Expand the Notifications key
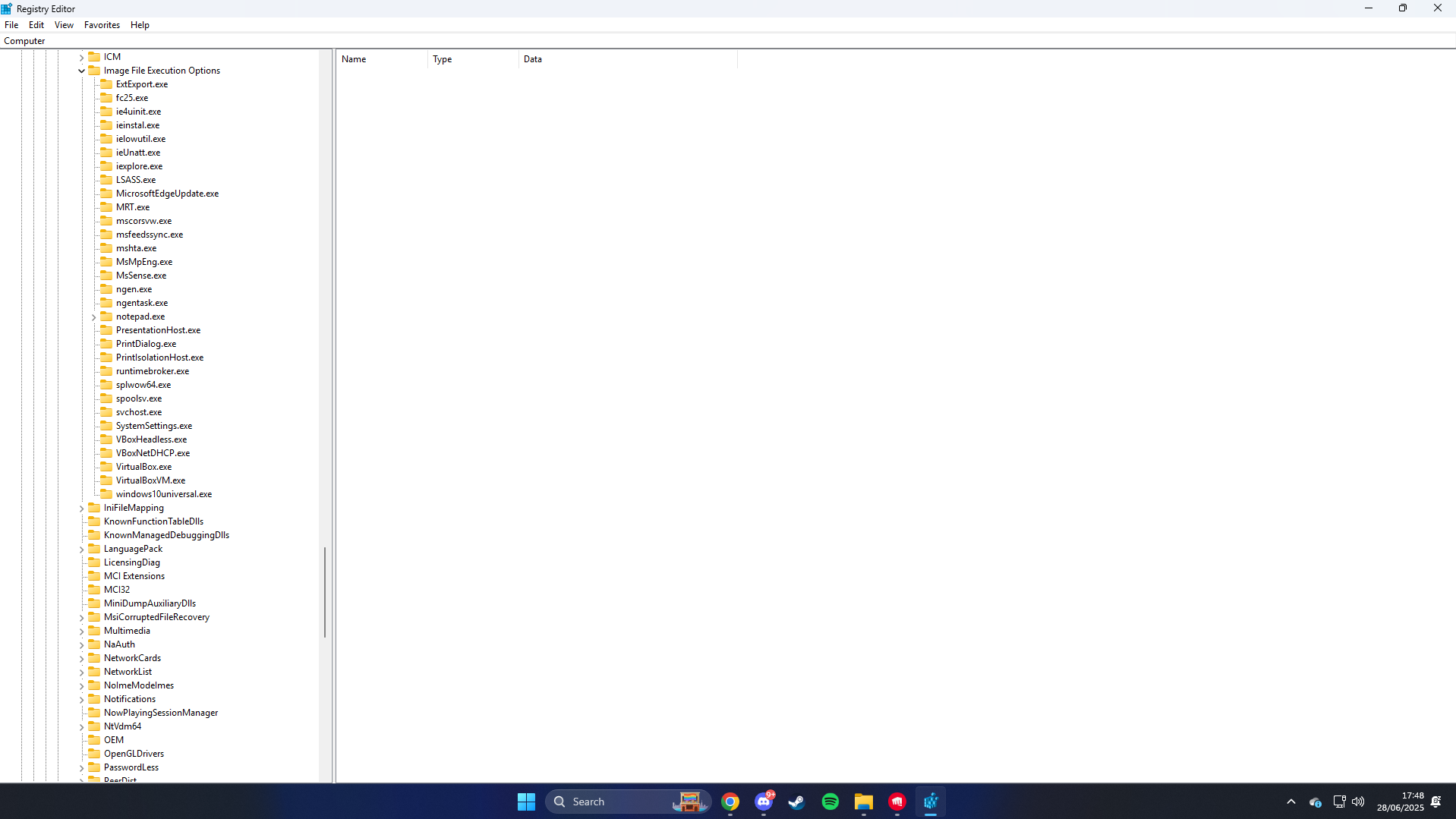This screenshot has height=819, width=1456. click(82, 699)
